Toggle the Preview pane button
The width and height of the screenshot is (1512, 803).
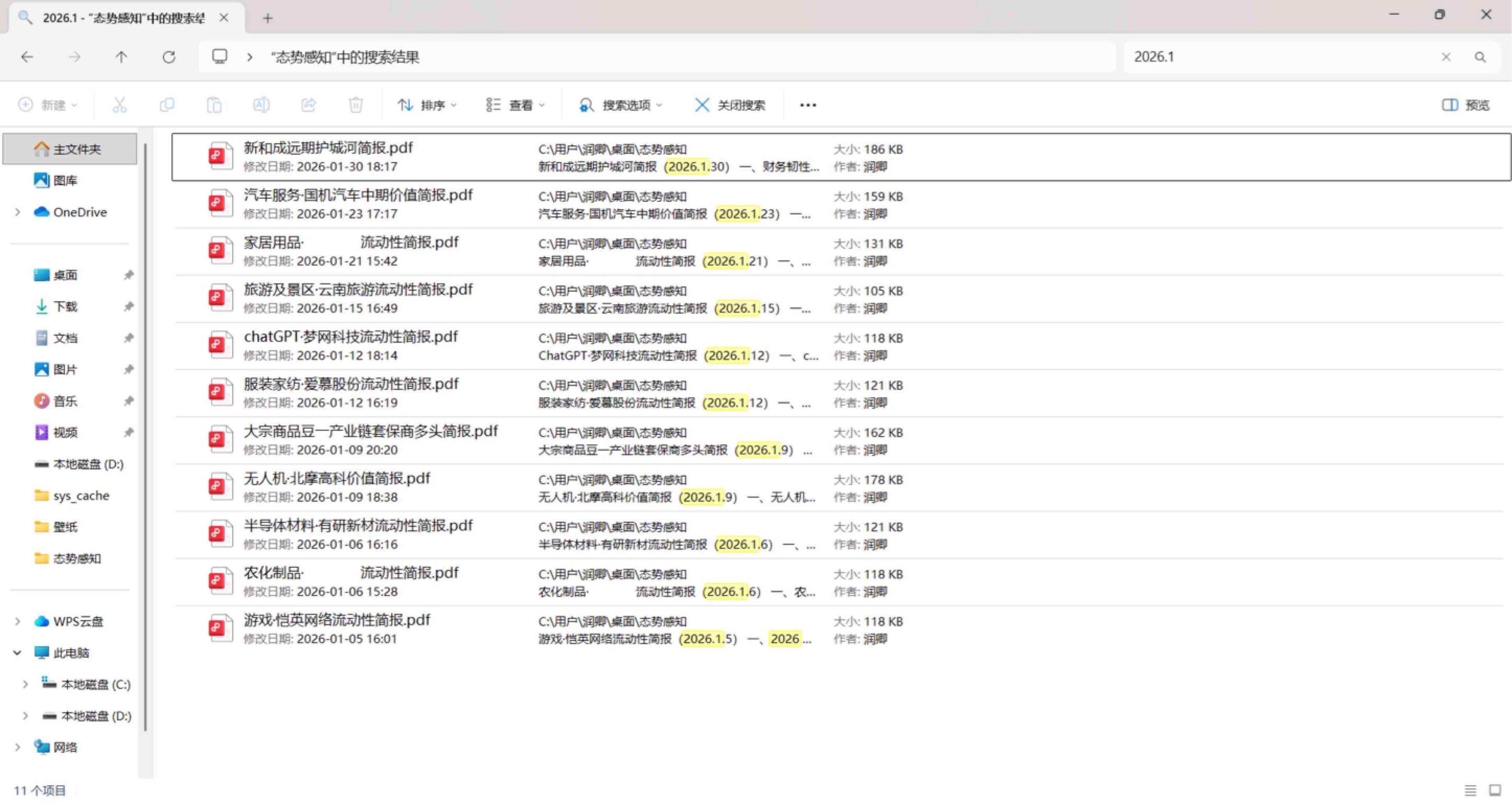(x=1465, y=105)
